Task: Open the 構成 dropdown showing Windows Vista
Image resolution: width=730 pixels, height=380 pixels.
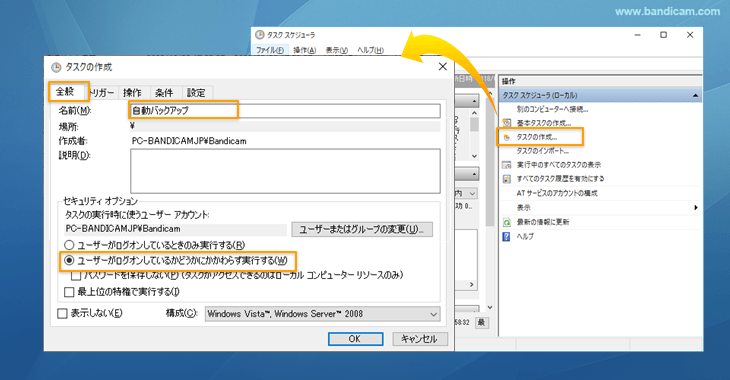Action: click(322, 314)
